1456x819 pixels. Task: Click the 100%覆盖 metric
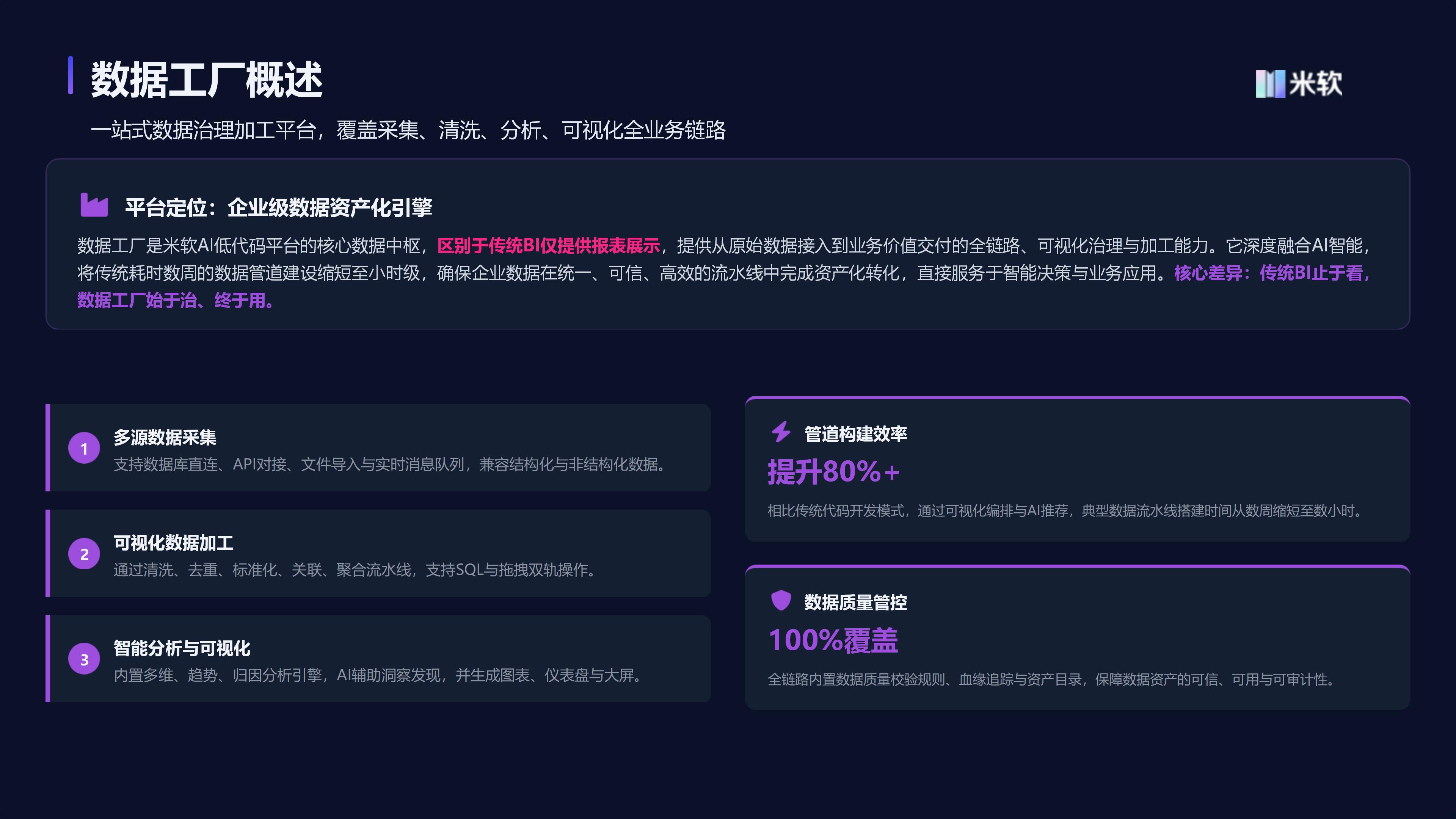[833, 640]
